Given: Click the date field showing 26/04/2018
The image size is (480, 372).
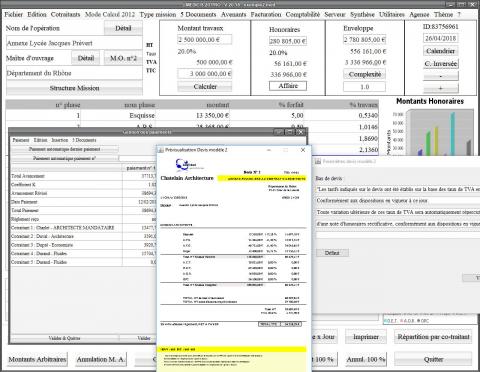Looking at the screenshot, I should (441, 38).
